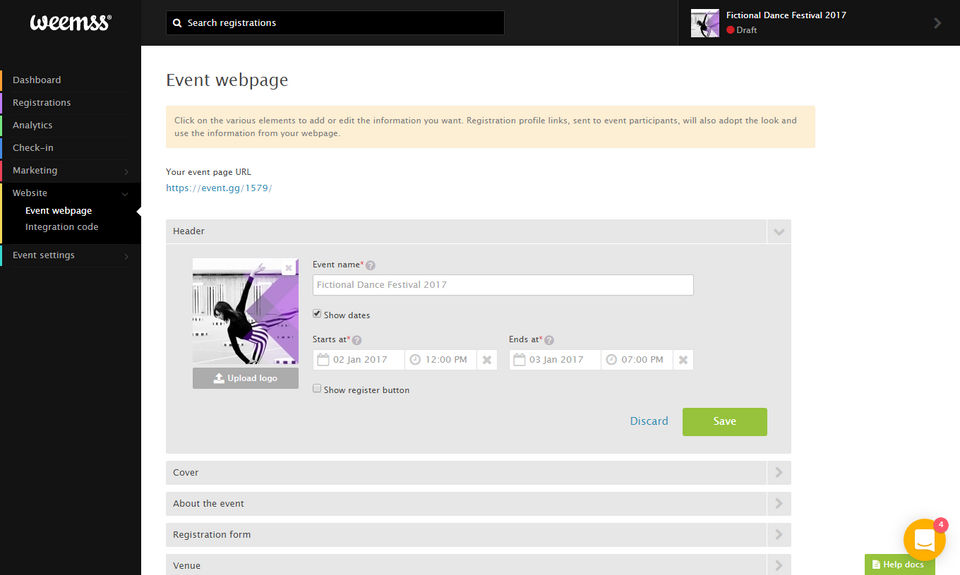
Task: Enable the Show register button checkbox
Action: point(317,389)
